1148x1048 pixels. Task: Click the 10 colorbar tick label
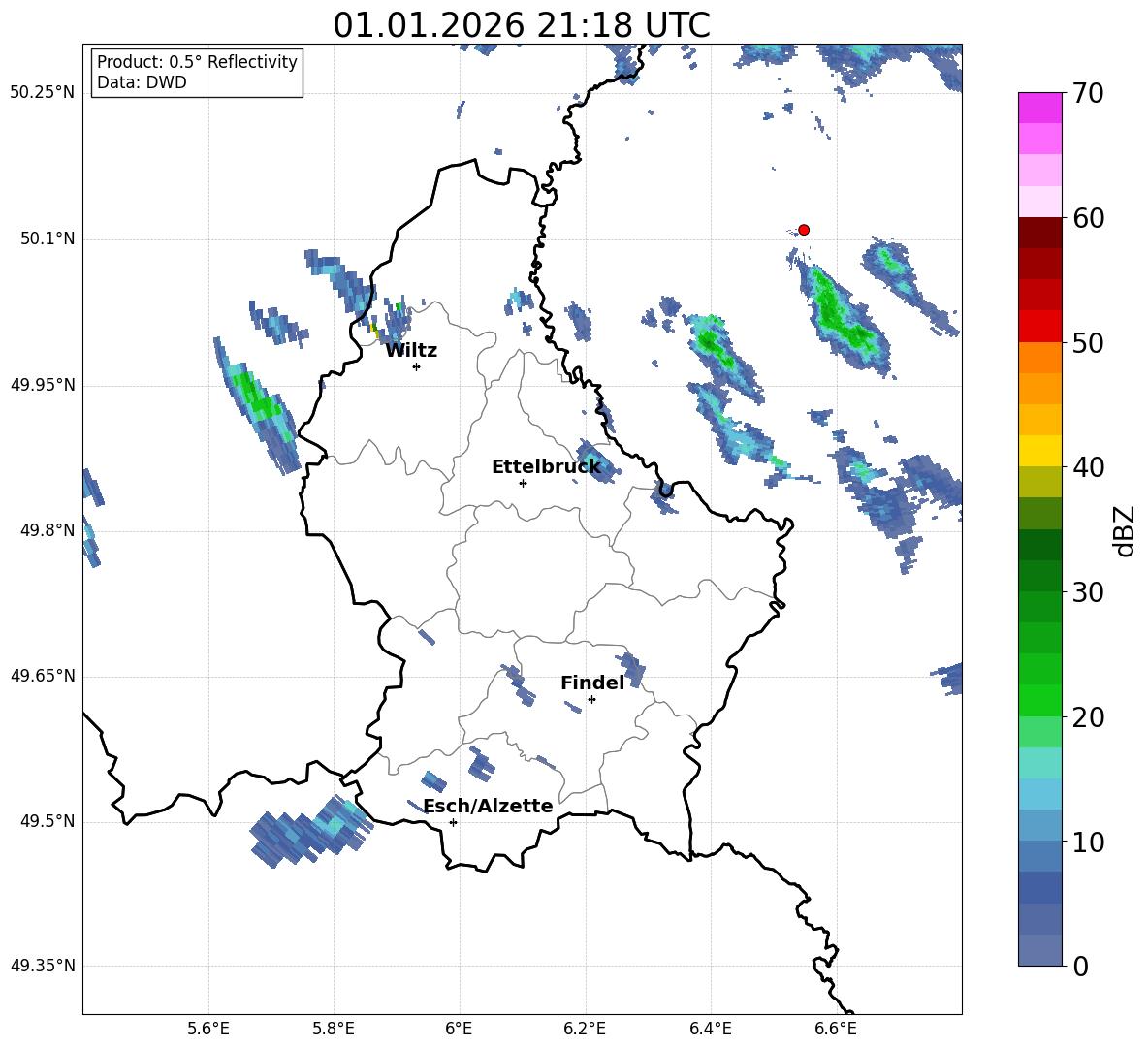click(1087, 842)
